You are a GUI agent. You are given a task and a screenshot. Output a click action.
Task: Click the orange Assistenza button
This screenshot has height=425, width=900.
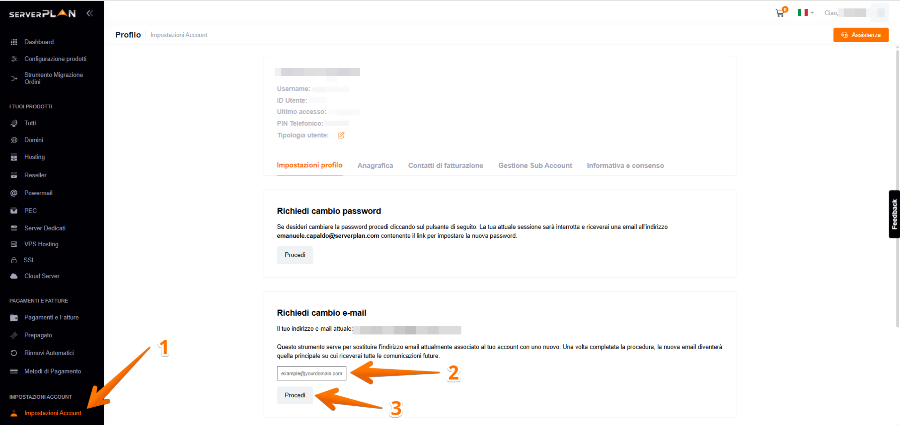coord(860,35)
